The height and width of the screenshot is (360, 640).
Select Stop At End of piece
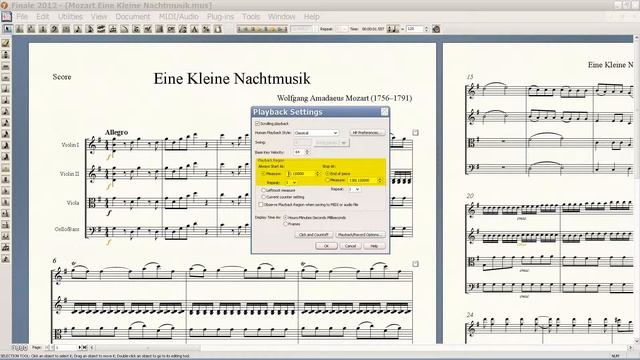(x=327, y=173)
